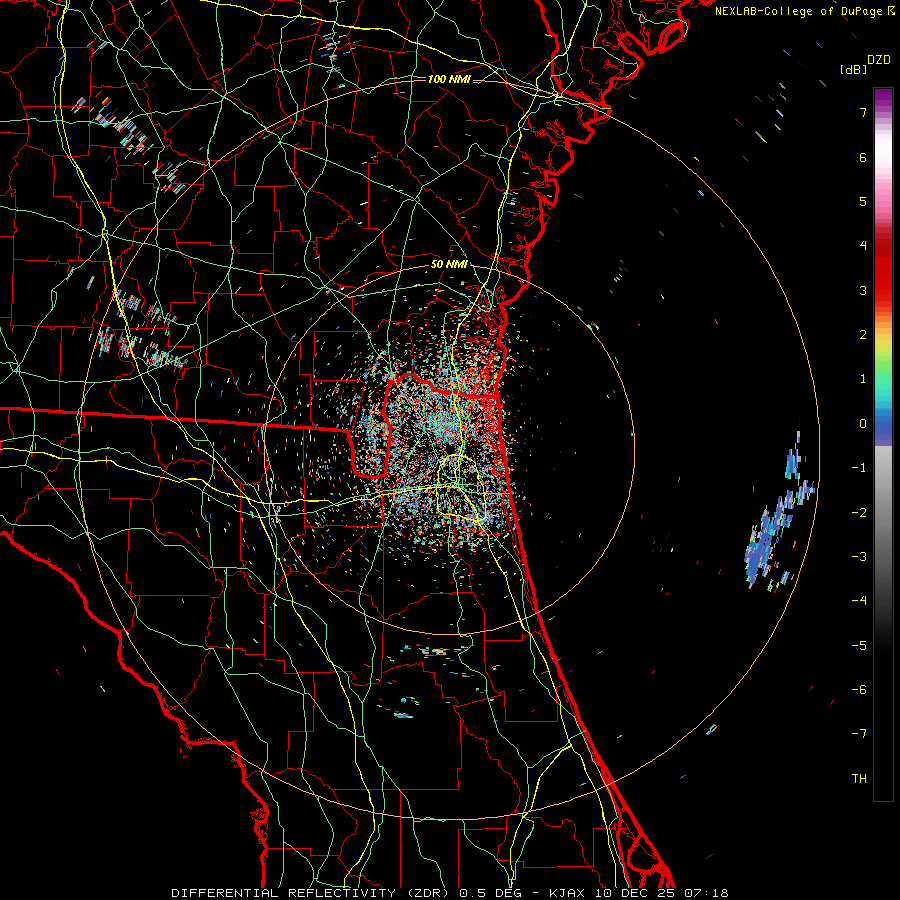Click the '[dB]' unit label
900x900 pixels.
point(853,69)
